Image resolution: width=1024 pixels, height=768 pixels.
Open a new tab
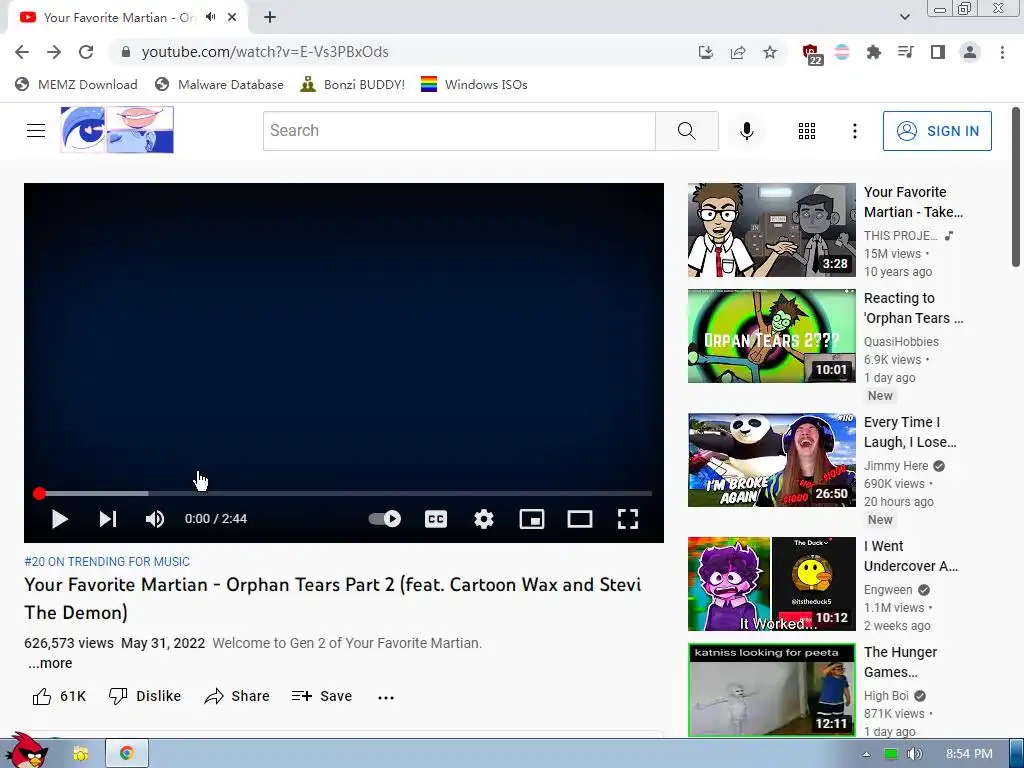270,18
